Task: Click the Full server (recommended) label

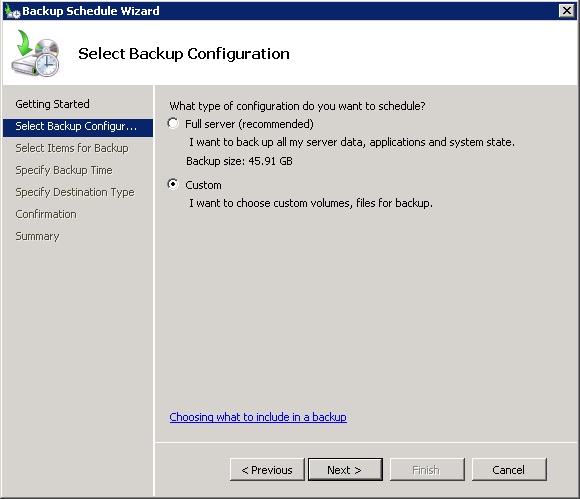Action: (x=249, y=124)
